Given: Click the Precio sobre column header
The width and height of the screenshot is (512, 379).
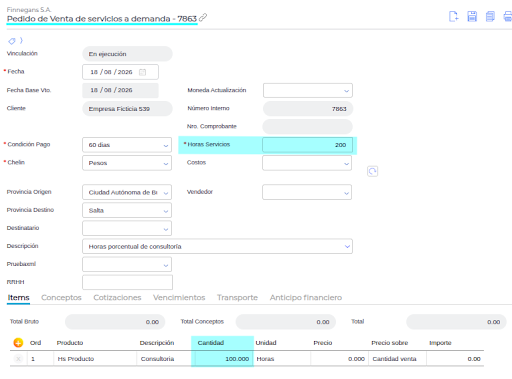Looking at the screenshot, I should [x=390, y=343].
